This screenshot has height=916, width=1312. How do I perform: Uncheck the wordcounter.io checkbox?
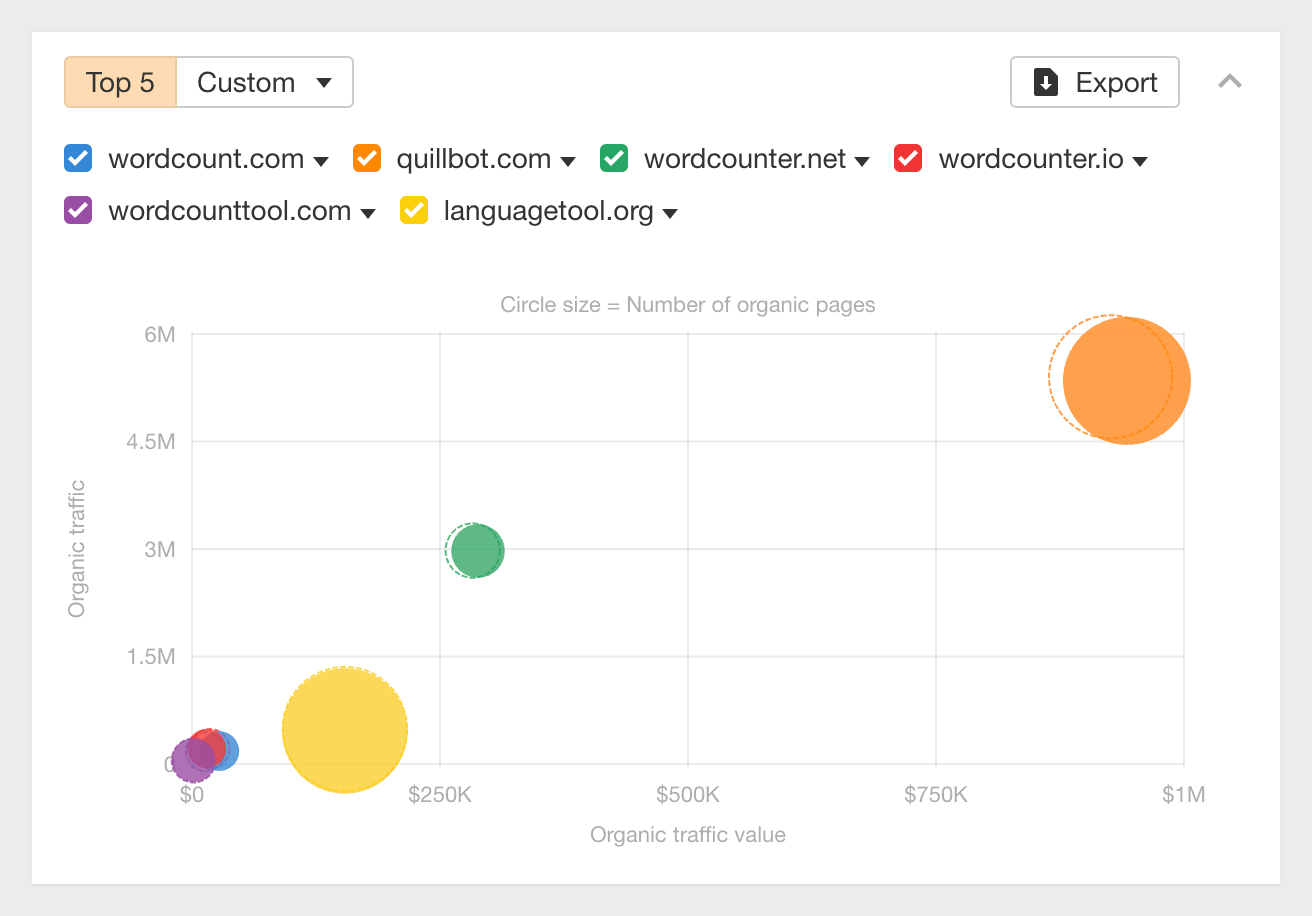pos(907,158)
